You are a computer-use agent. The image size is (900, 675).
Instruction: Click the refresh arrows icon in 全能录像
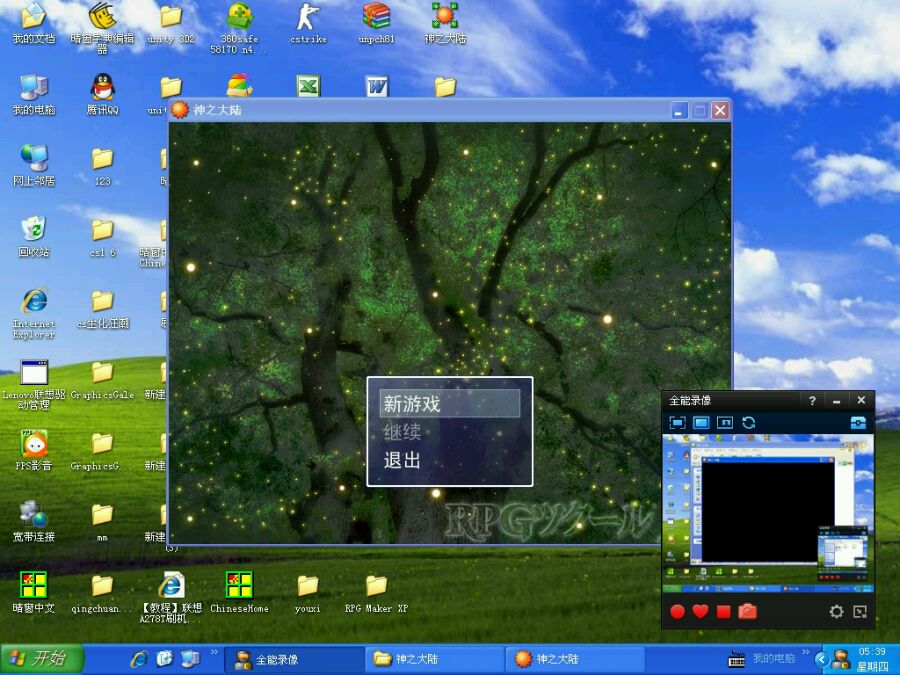[x=748, y=423]
